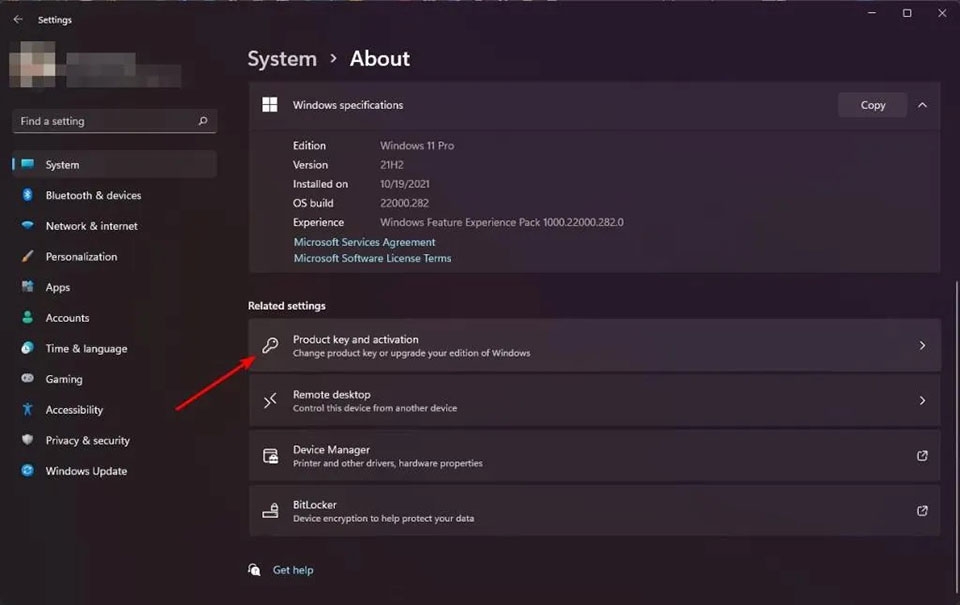
Task: Click the Apps icon in sidebar
Action: pos(28,287)
